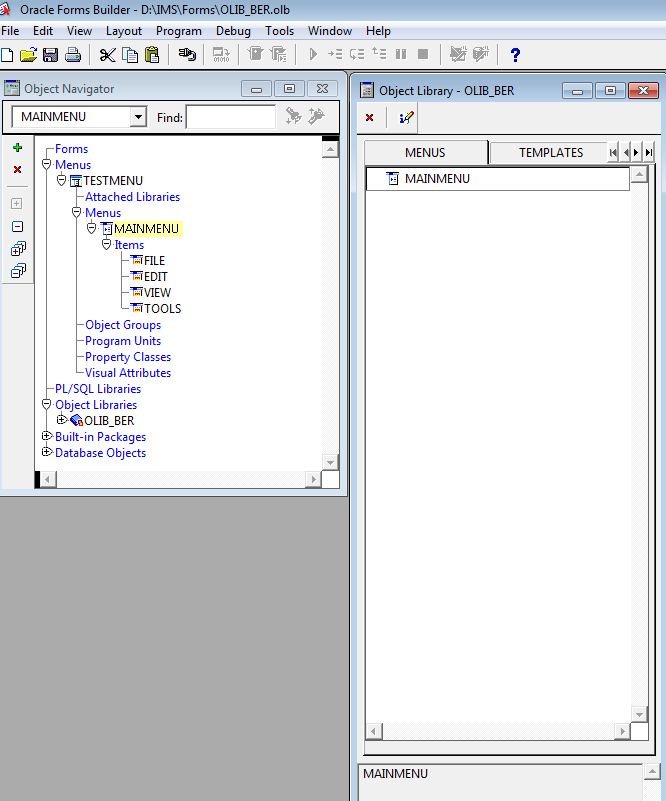Click the Connect to database icon

(x=187, y=54)
